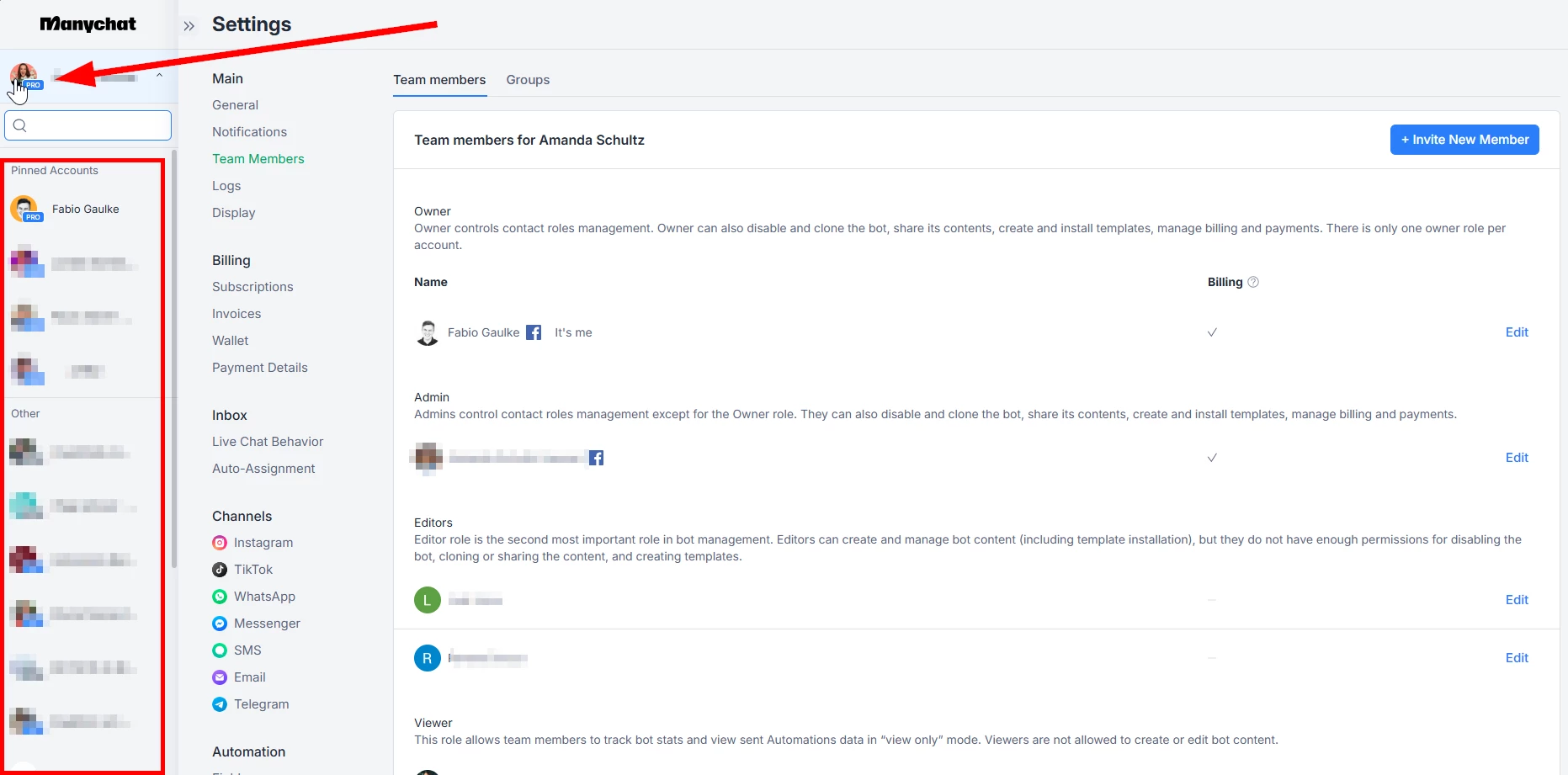Open General settings
Screen dimensions: 1568x775
coord(235,105)
